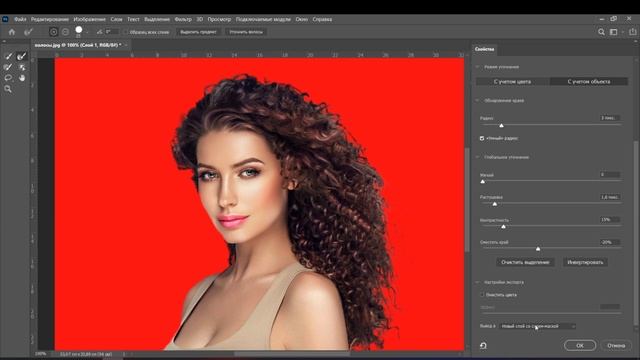Collapse the 'Глобальное уточнение' section
640x360 pixels.
478,157
